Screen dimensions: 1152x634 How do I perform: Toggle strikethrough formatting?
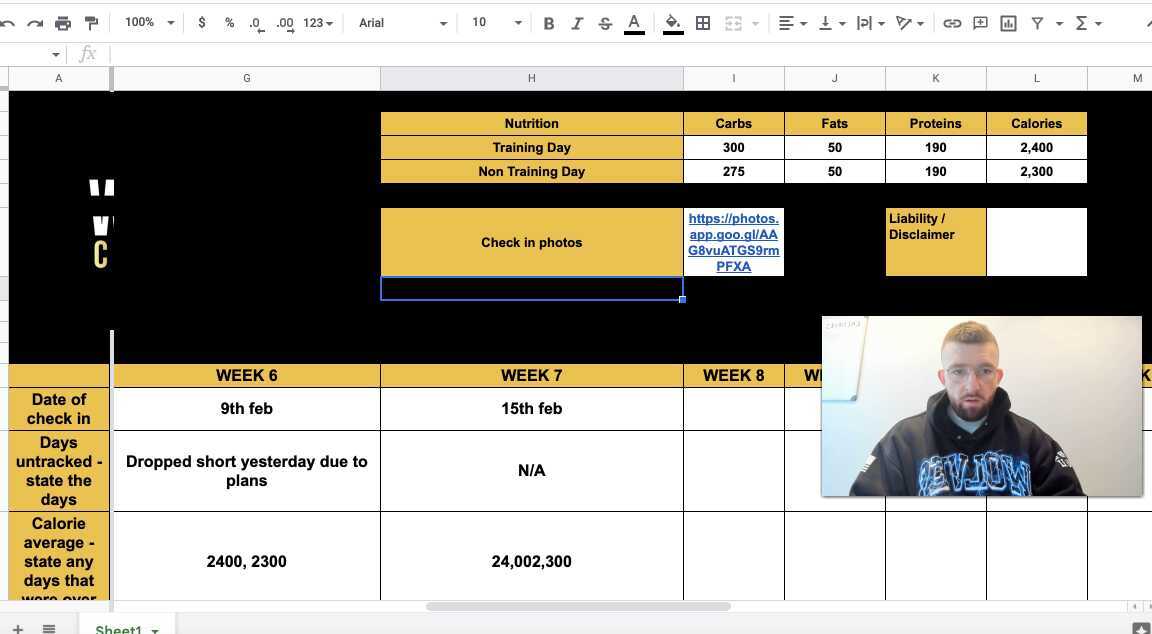click(605, 23)
